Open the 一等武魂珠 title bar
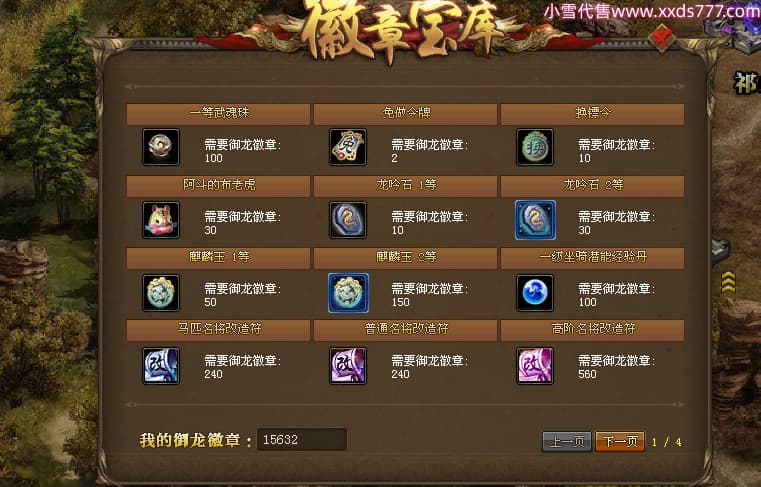 coord(218,114)
